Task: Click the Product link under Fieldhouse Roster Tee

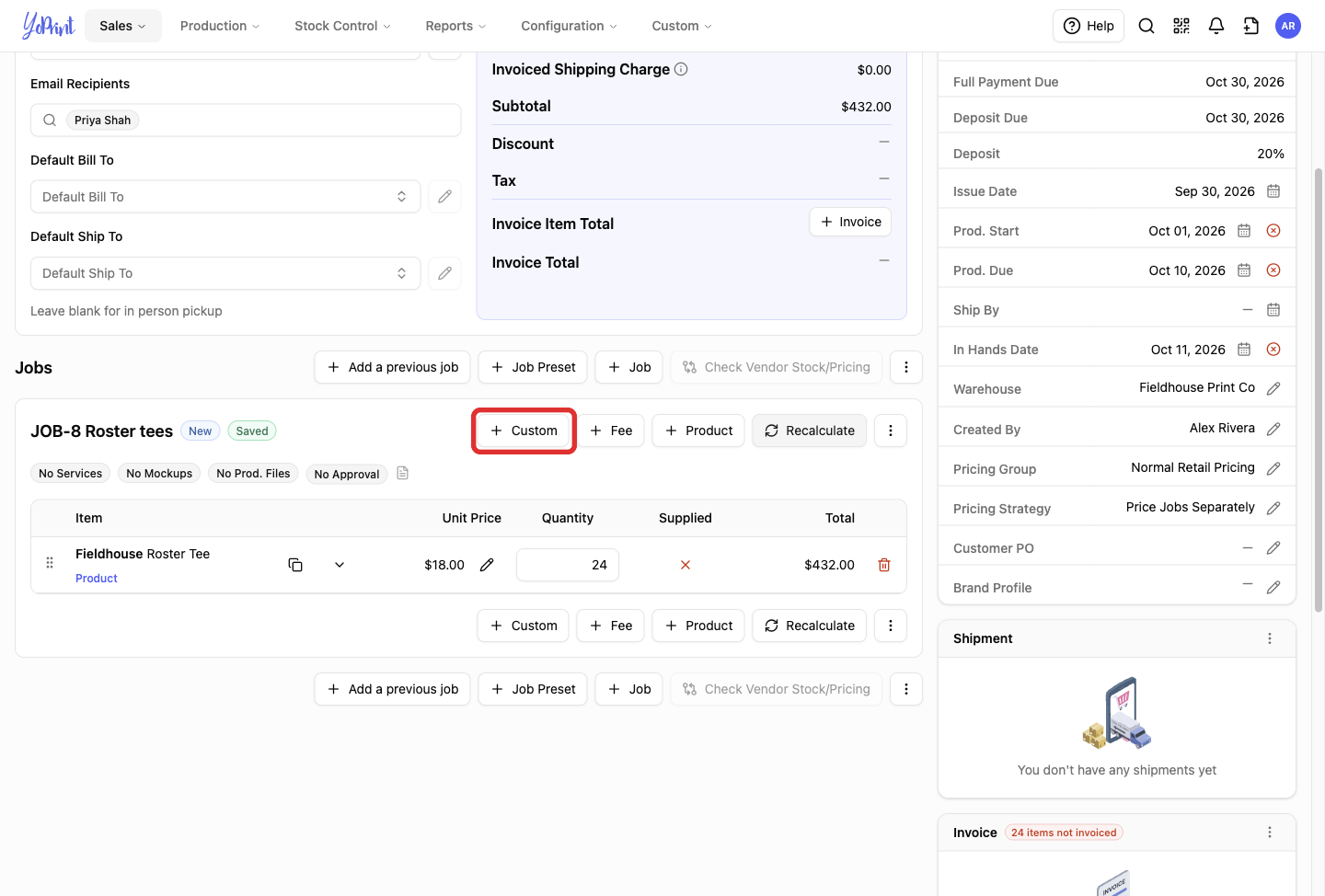Action: [x=97, y=579]
